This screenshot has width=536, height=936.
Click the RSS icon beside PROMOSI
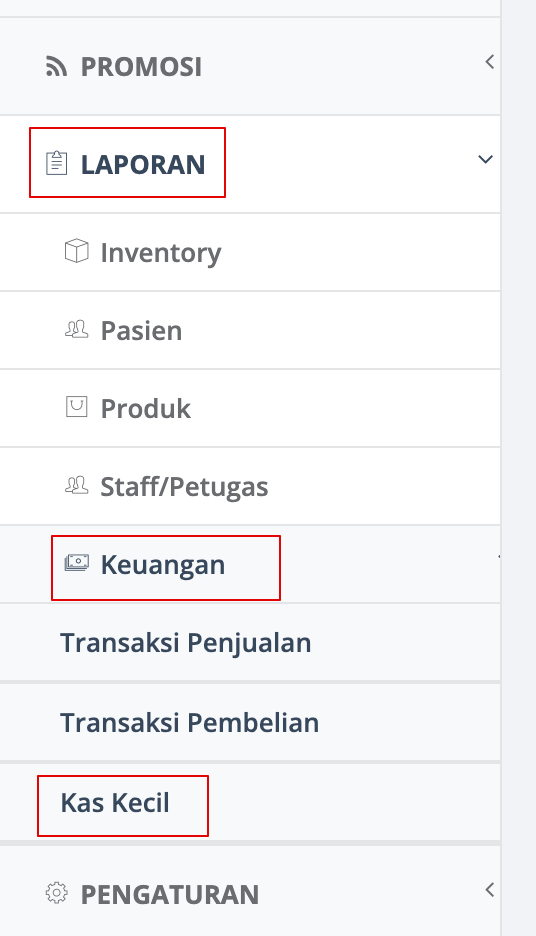(57, 67)
